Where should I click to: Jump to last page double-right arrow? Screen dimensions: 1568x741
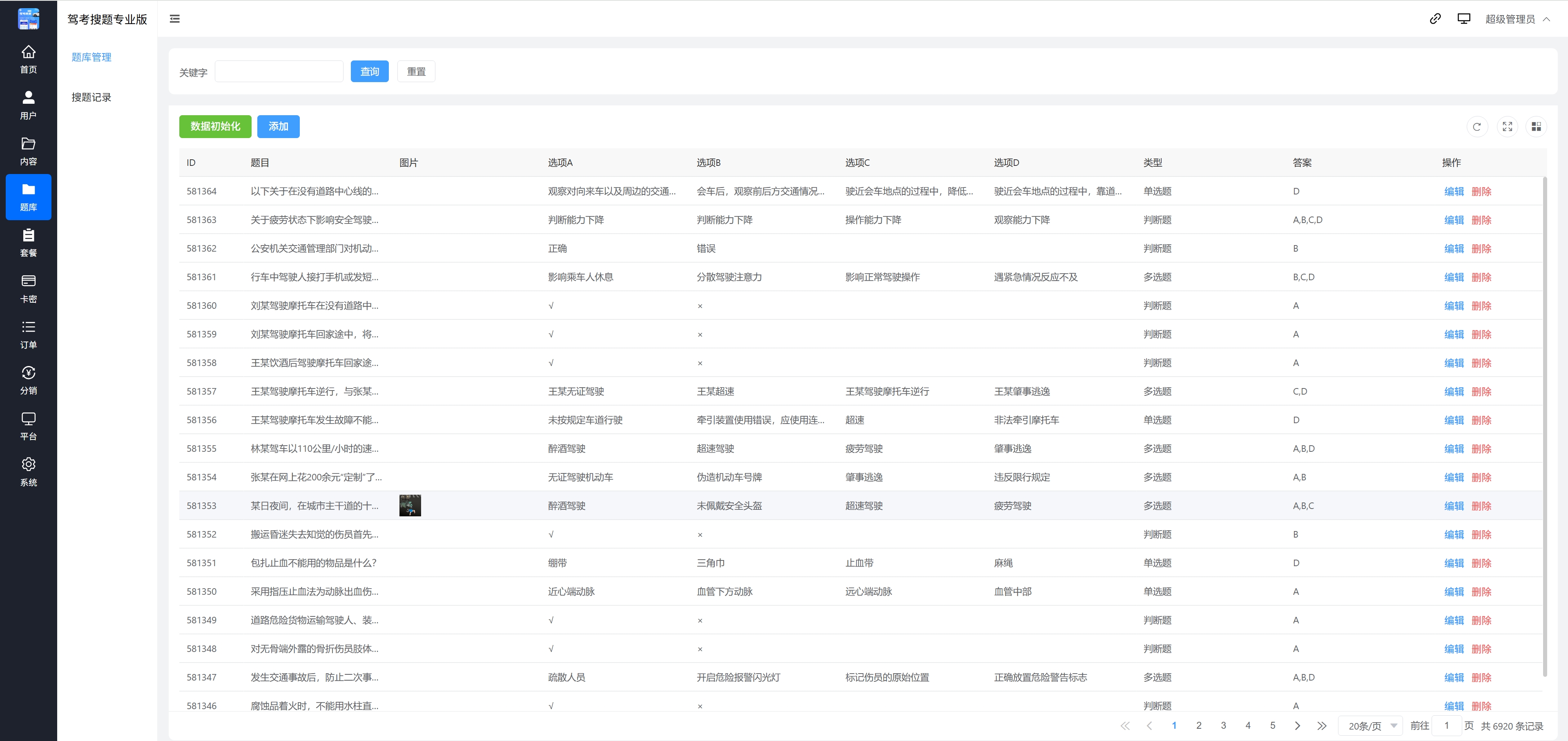pyautogui.click(x=1321, y=726)
